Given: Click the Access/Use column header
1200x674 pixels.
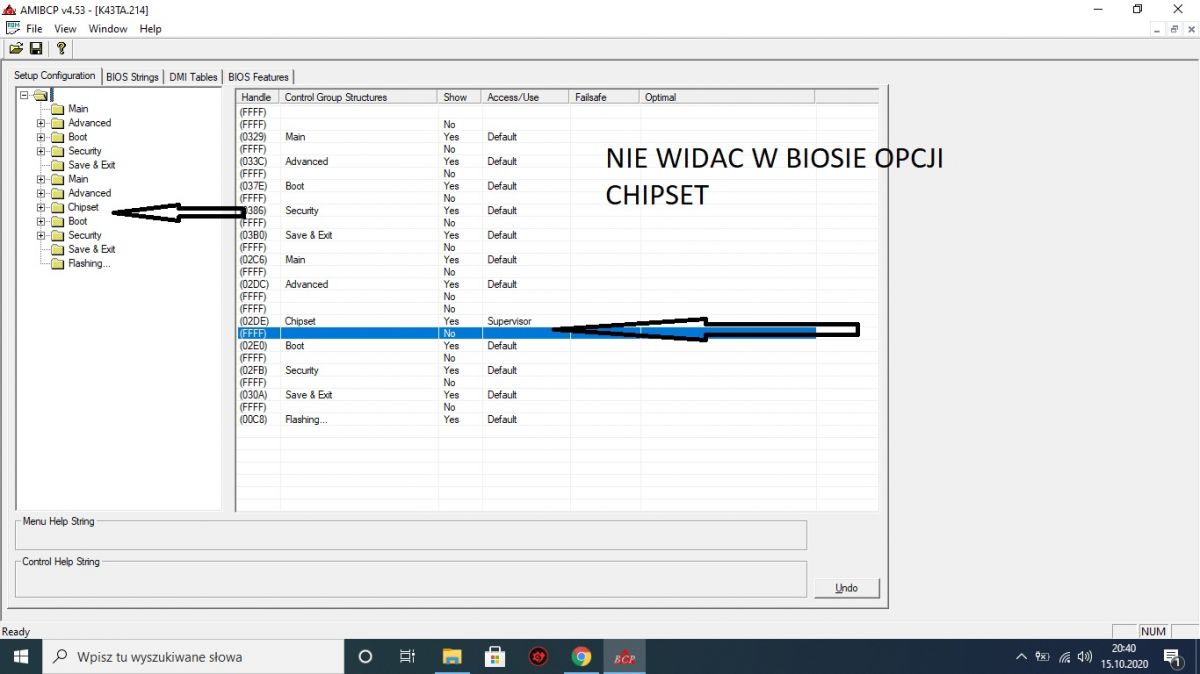Looking at the screenshot, I should (526, 97).
